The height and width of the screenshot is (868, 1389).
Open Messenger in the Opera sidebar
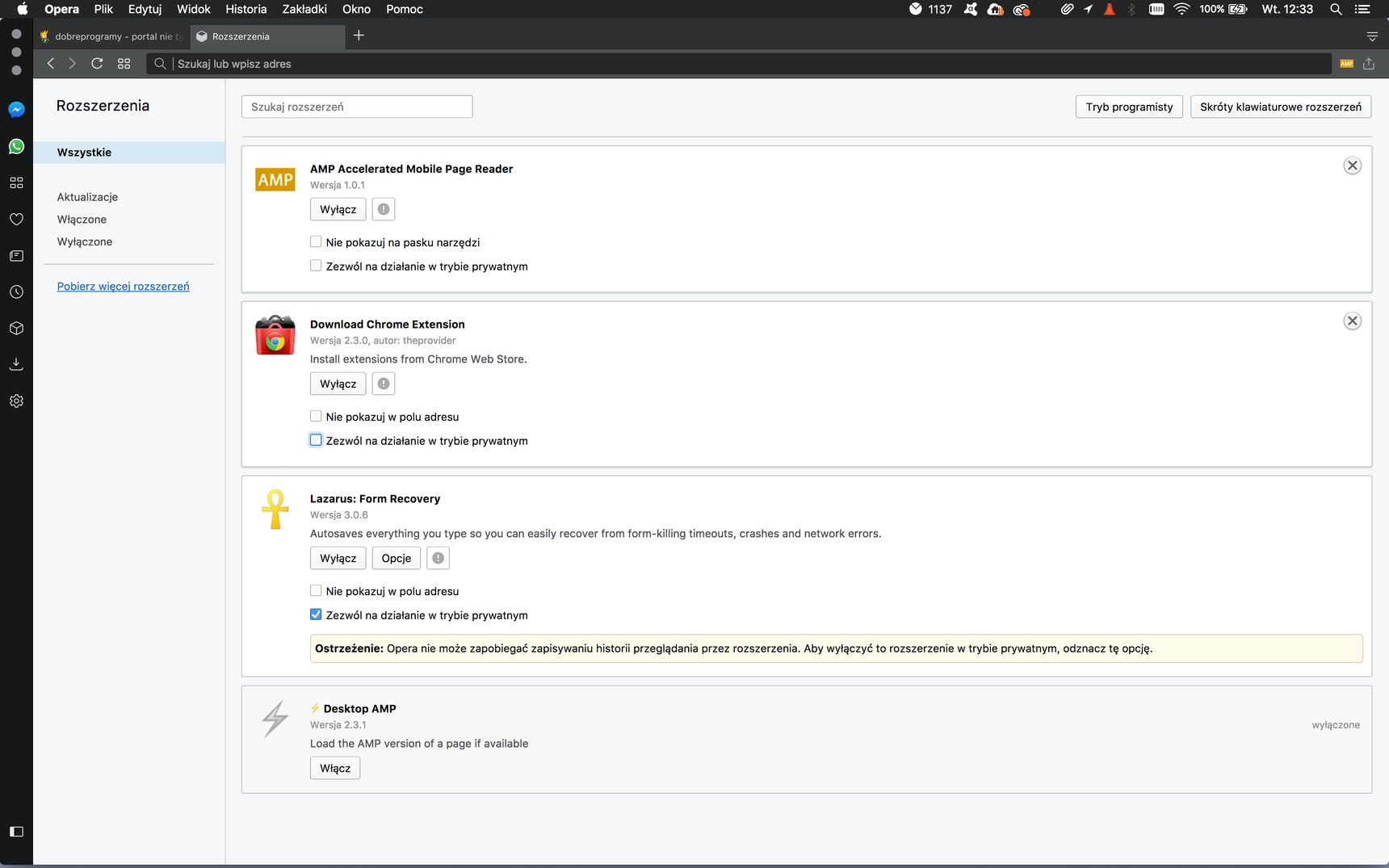click(16, 110)
